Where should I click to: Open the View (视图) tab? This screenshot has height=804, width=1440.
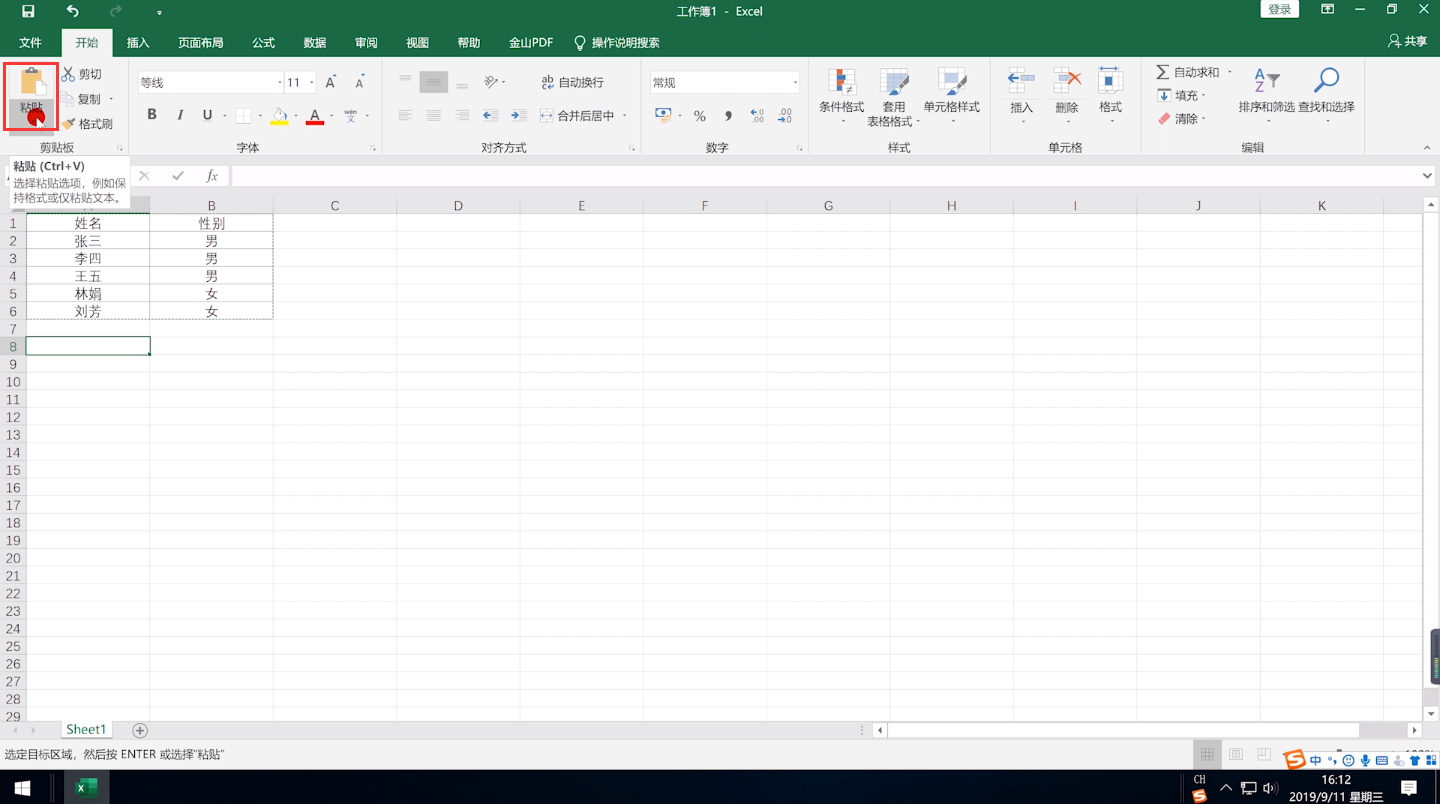417,43
